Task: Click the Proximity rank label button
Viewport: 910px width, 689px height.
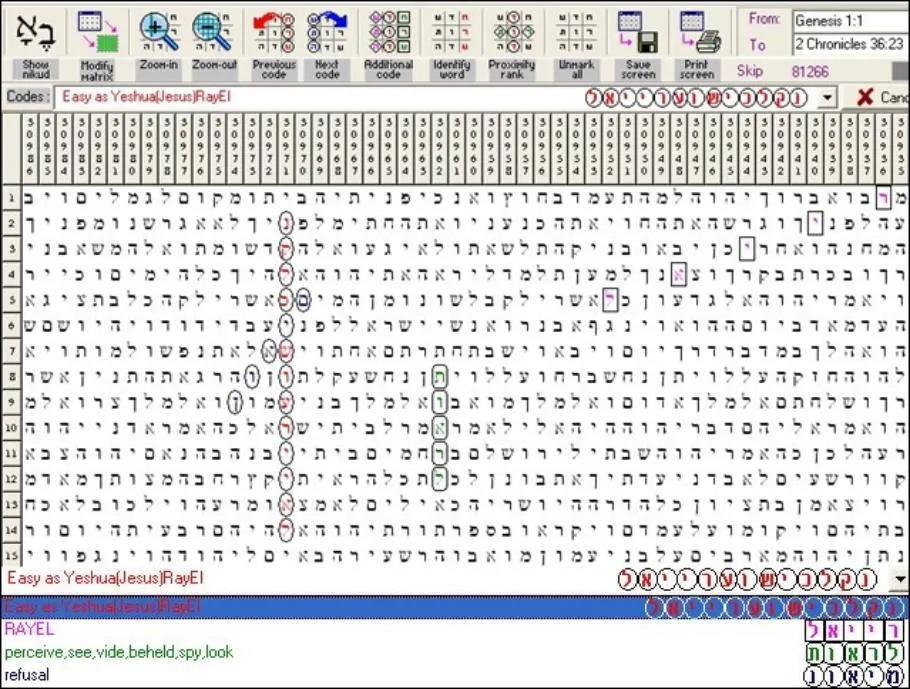Action: click(x=511, y=70)
